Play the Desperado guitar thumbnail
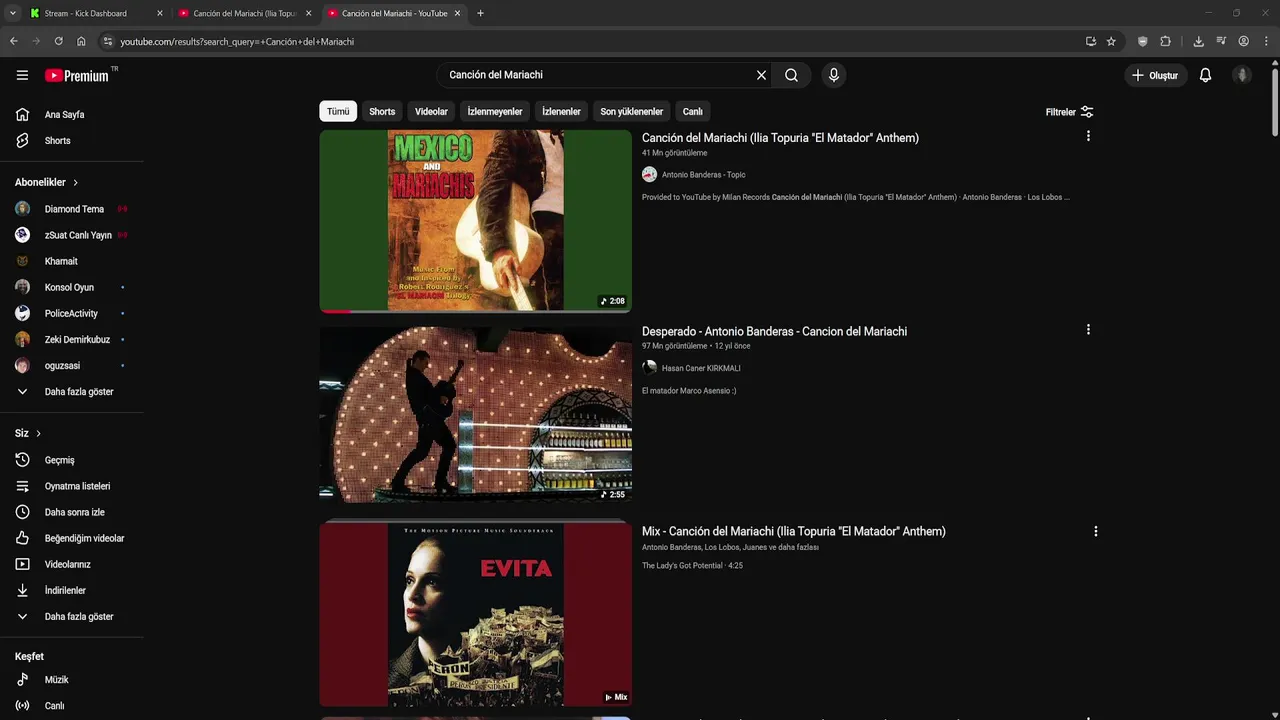1280x720 pixels. (x=476, y=414)
